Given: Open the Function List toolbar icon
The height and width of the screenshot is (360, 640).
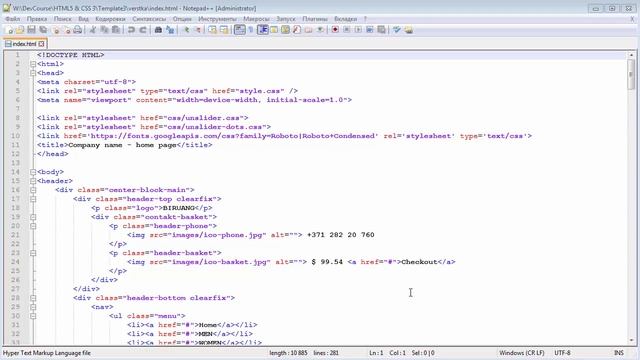Looking at the screenshot, I should [297, 30].
